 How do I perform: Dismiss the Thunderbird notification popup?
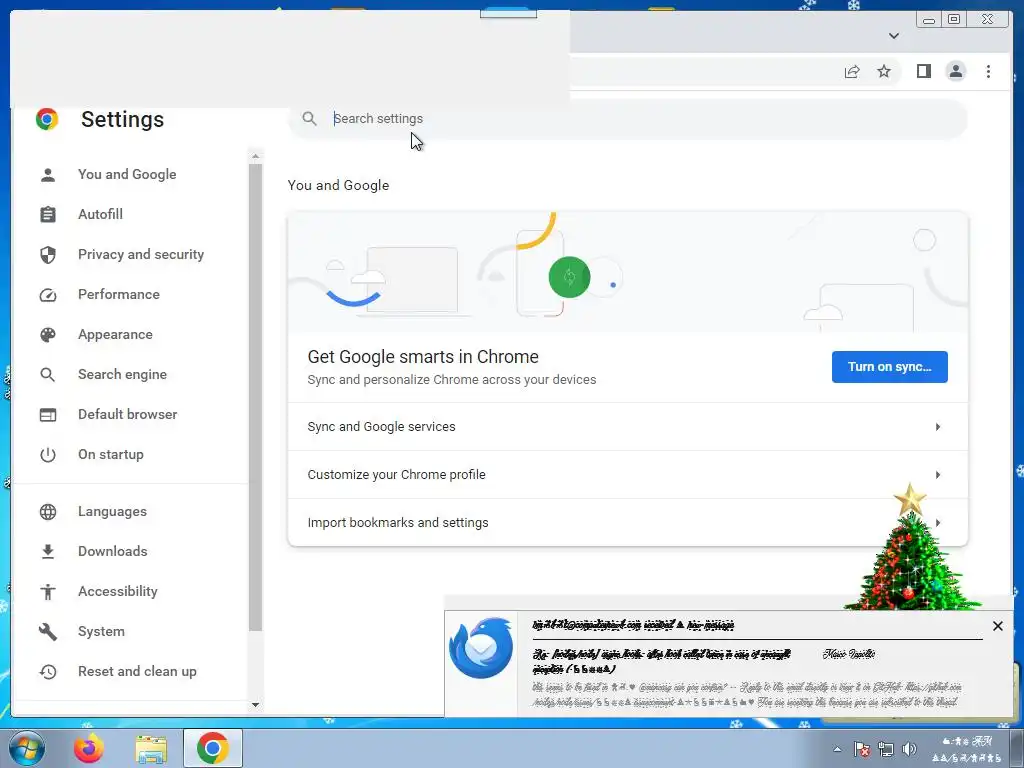(x=997, y=626)
